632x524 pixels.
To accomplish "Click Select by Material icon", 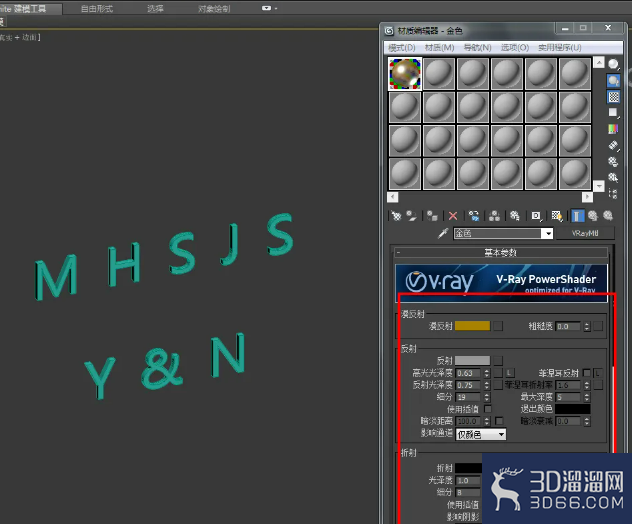I will coord(613,177).
